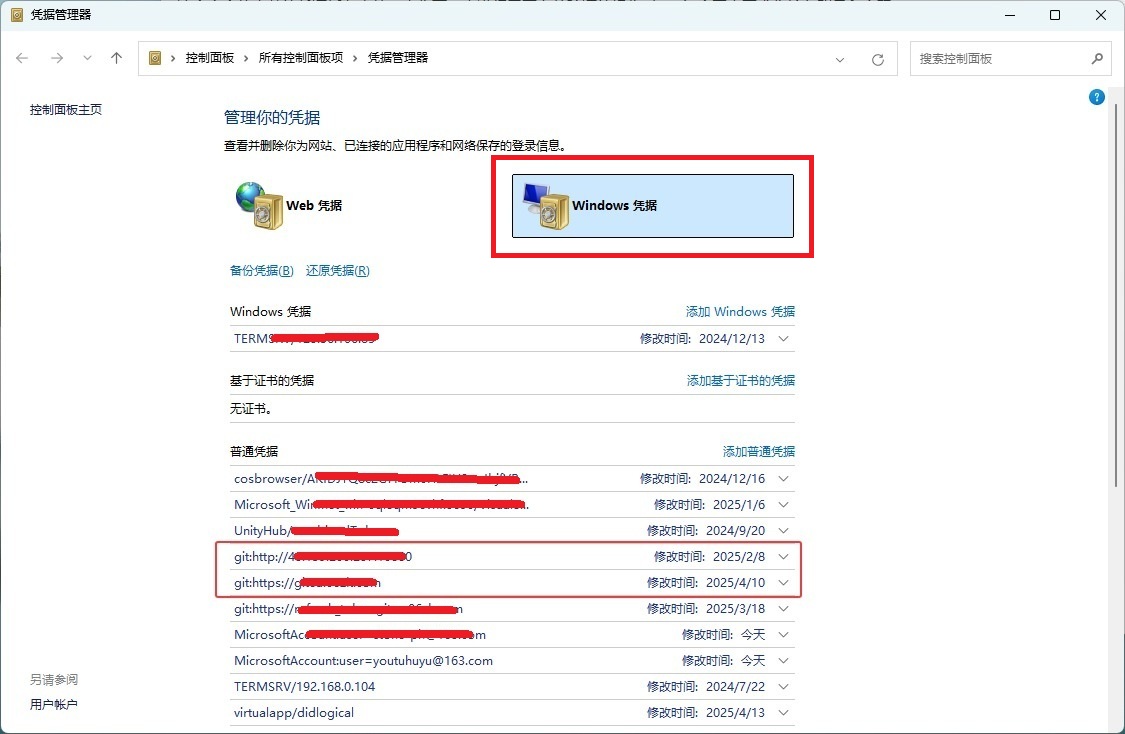Expand the TERMSRV entry dated 2024/12/13
Viewport: 1125px width, 734px height.
783,339
